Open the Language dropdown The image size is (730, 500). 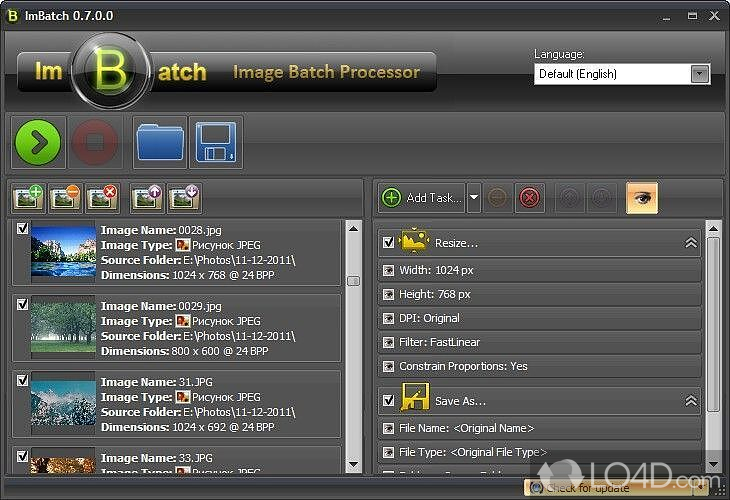pos(699,74)
